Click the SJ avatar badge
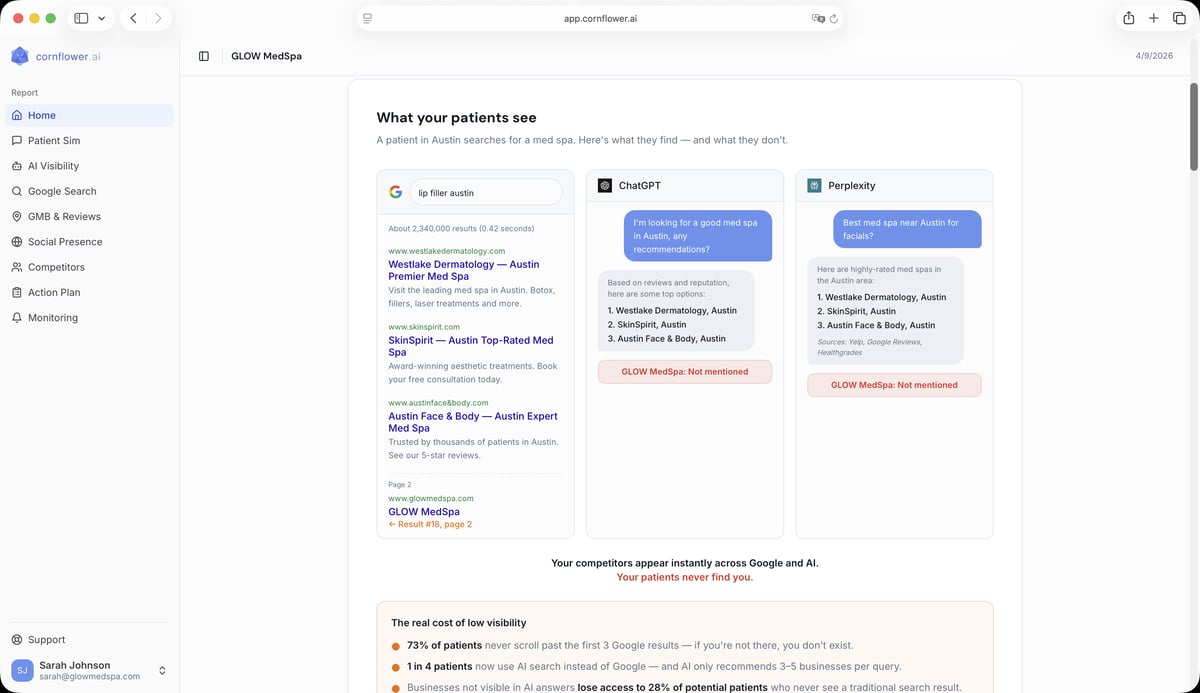The height and width of the screenshot is (693, 1200). coord(22,670)
